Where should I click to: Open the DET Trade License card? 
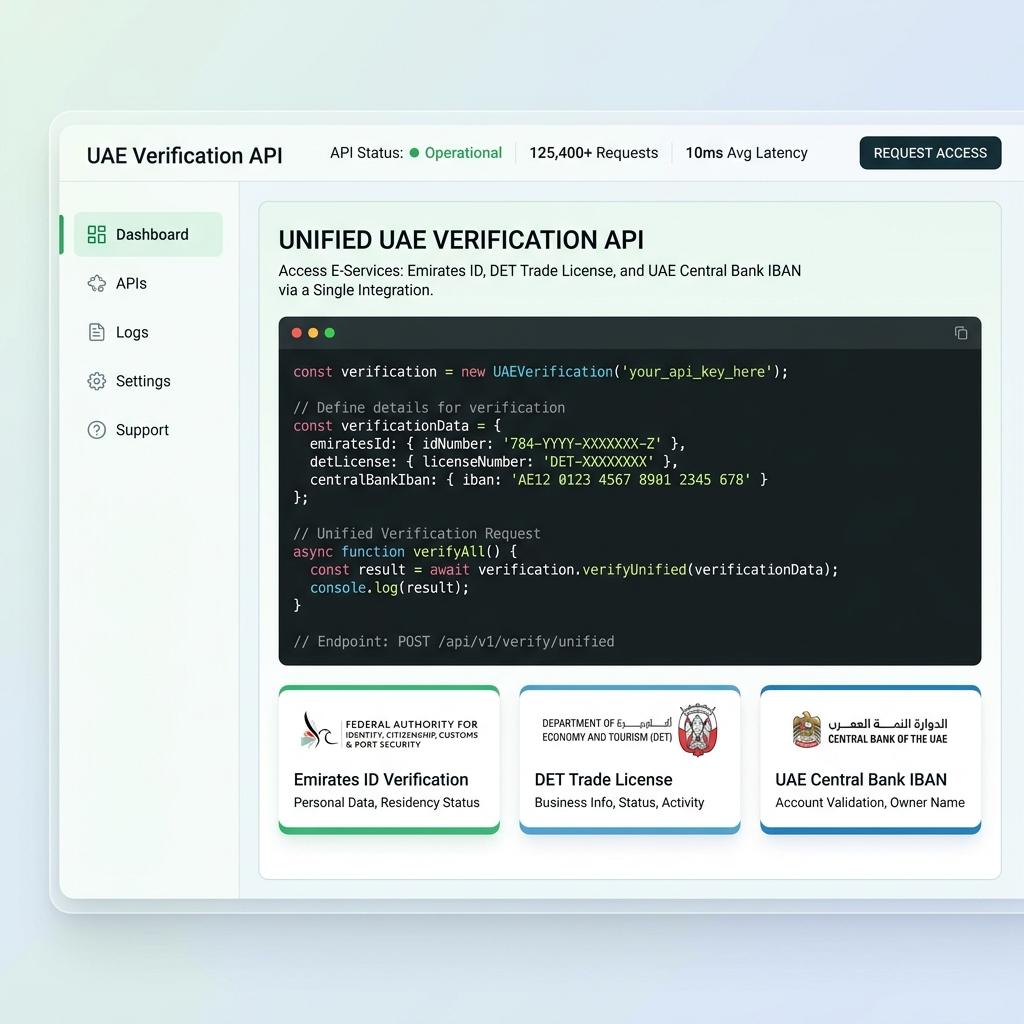(x=630, y=760)
